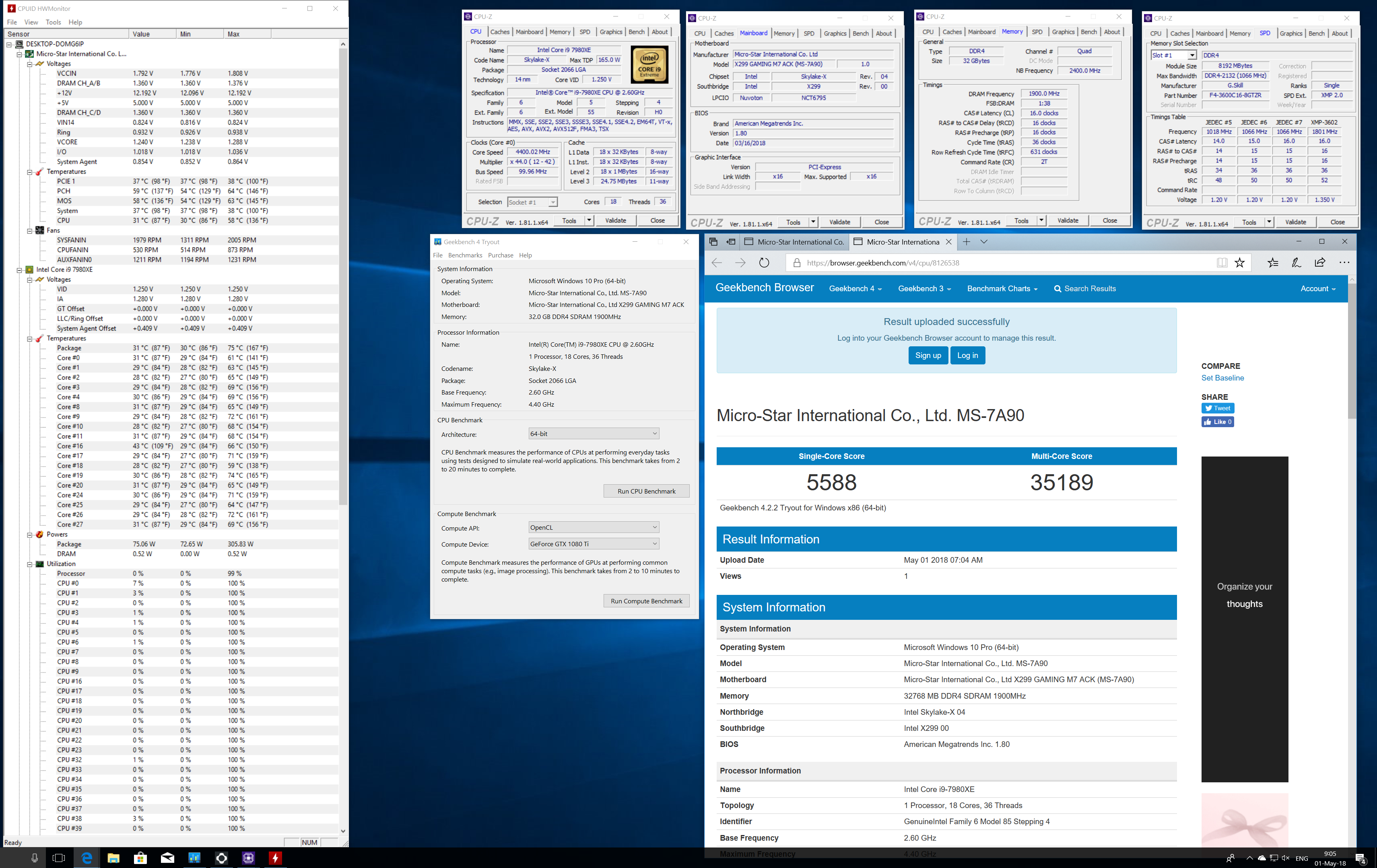Image resolution: width=1377 pixels, height=868 pixels.
Task: Open HWMonitor Tools menu
Action: point(53,22)
